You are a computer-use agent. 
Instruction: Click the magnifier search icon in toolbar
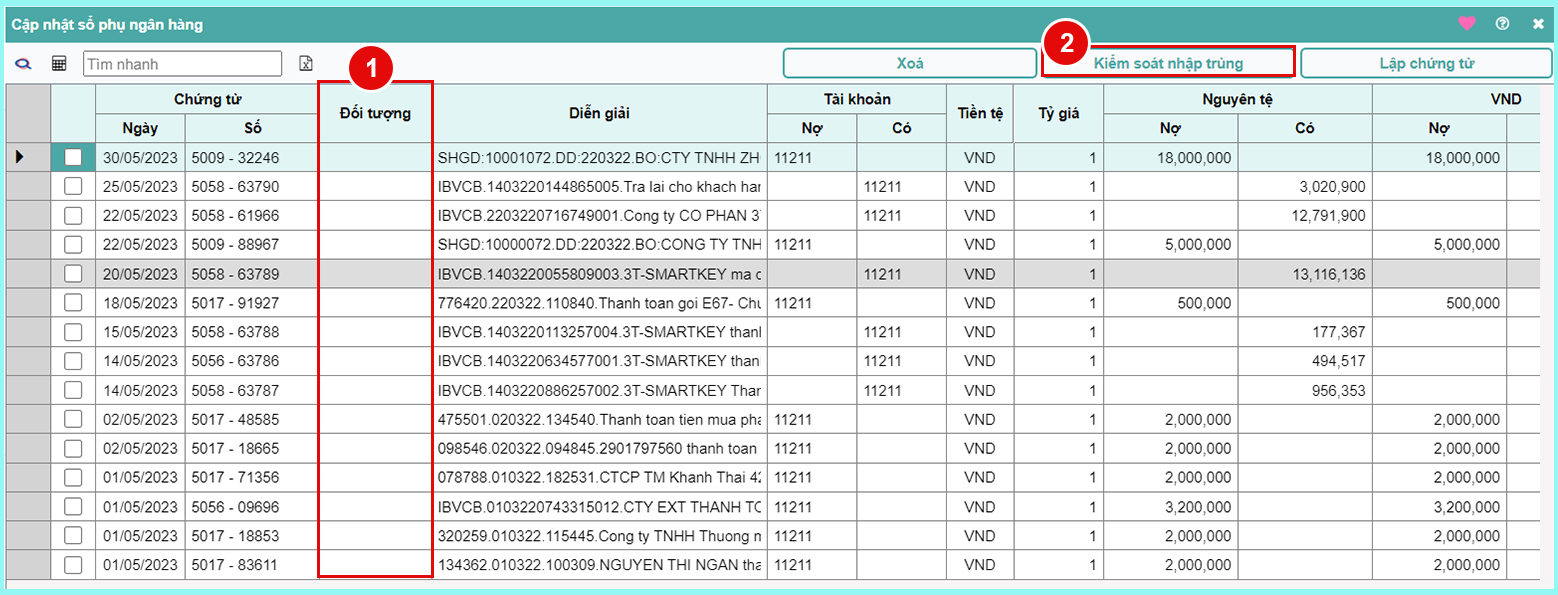point(23,64)
